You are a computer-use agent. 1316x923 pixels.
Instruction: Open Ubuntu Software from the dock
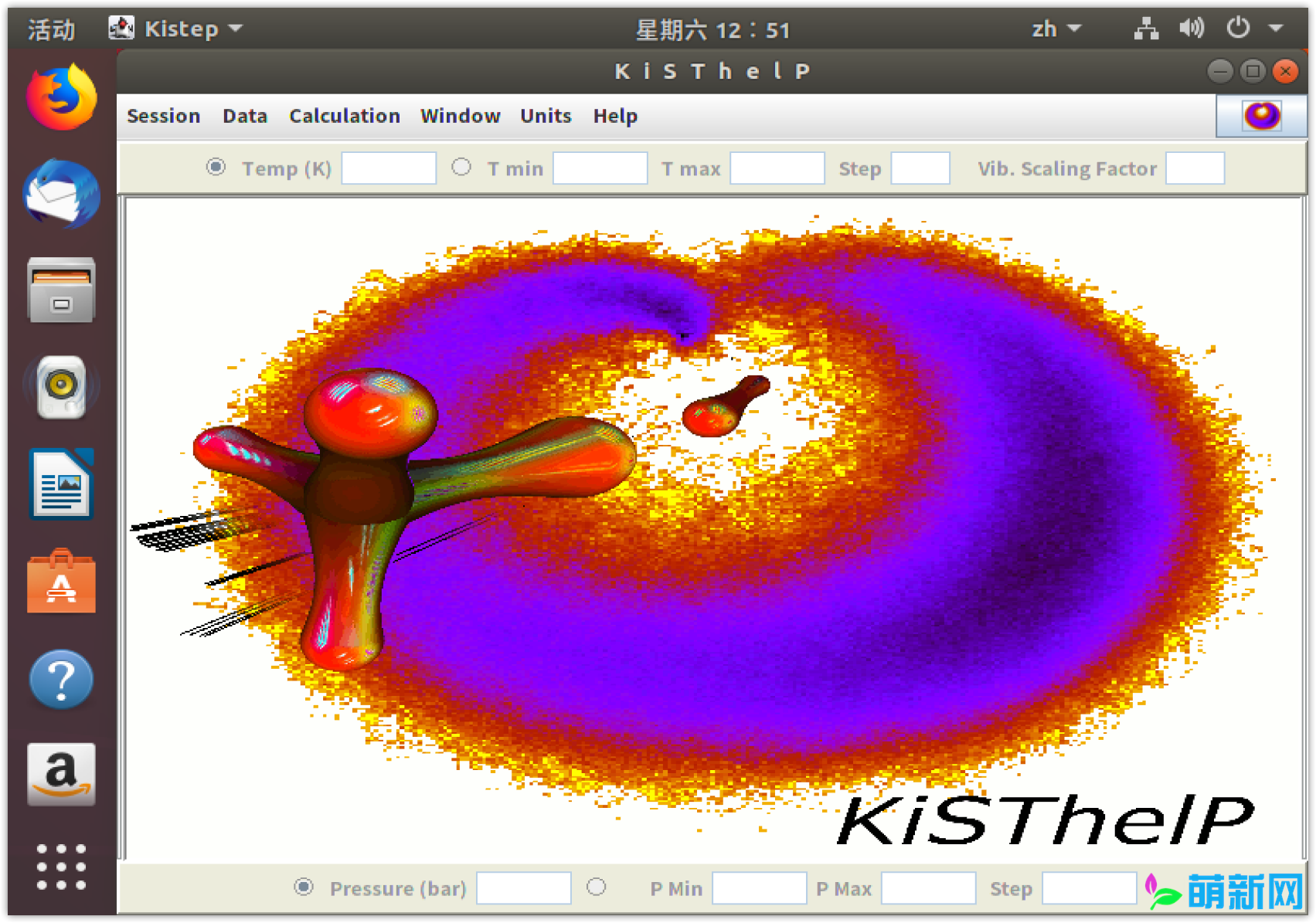point(62,581)
